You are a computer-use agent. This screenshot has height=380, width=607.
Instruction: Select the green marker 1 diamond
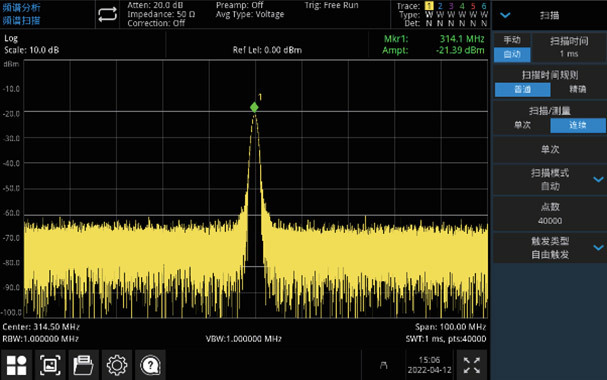tap(254, 107)
